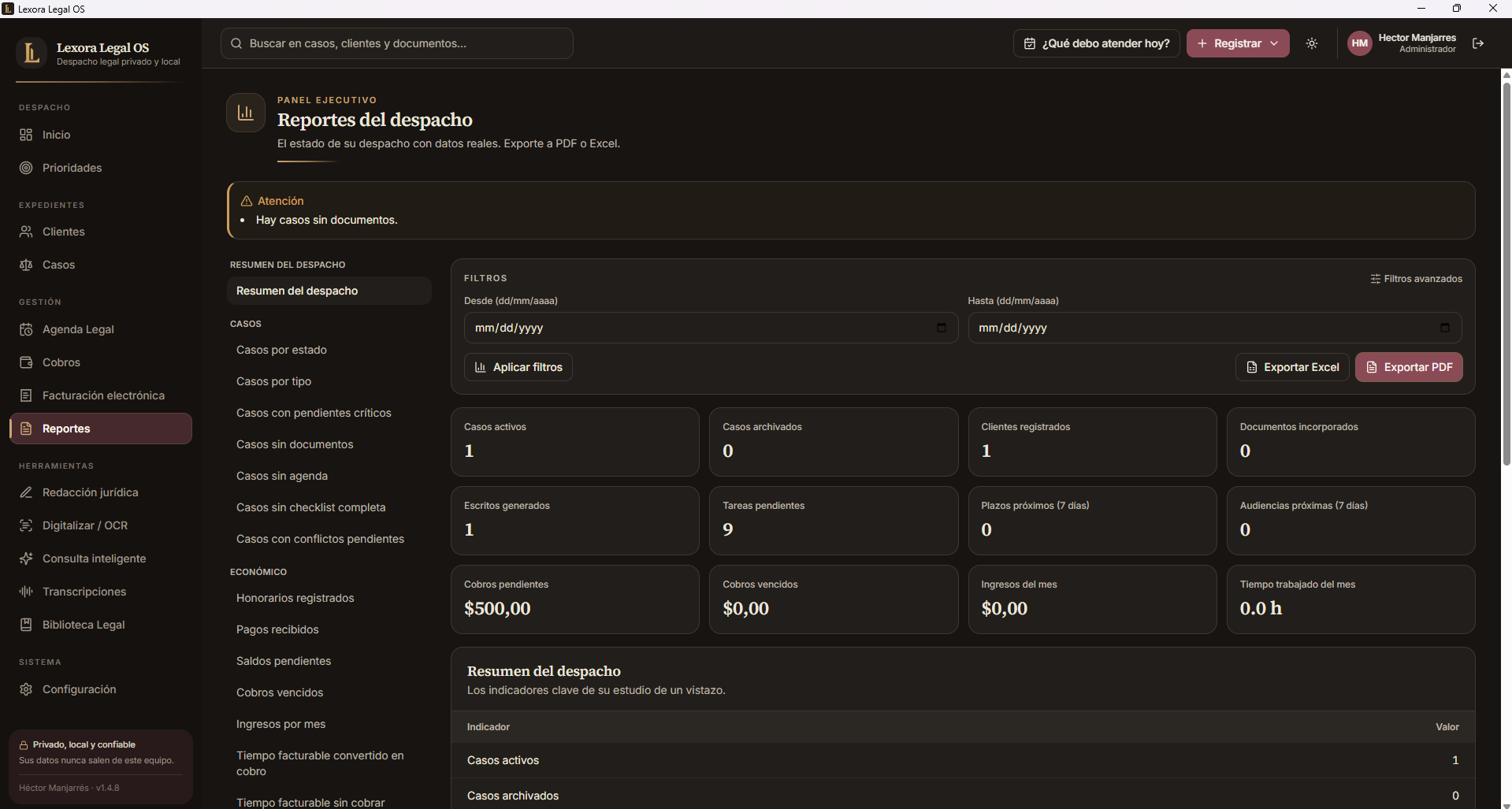Click the Indicador column header
This screenshot has width=1512, height=809.
click(x=488, y=727)
